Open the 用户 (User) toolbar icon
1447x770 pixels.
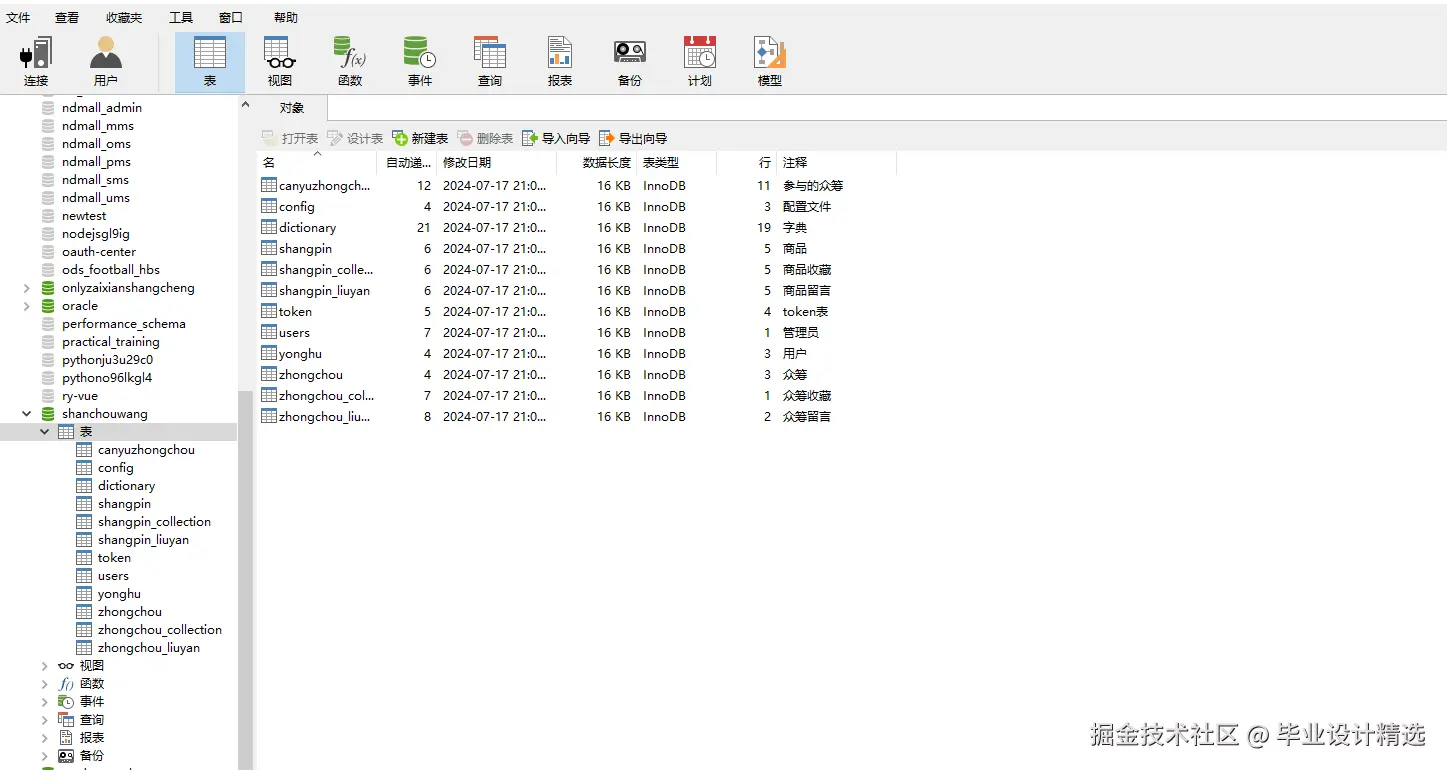click(106, 62)
